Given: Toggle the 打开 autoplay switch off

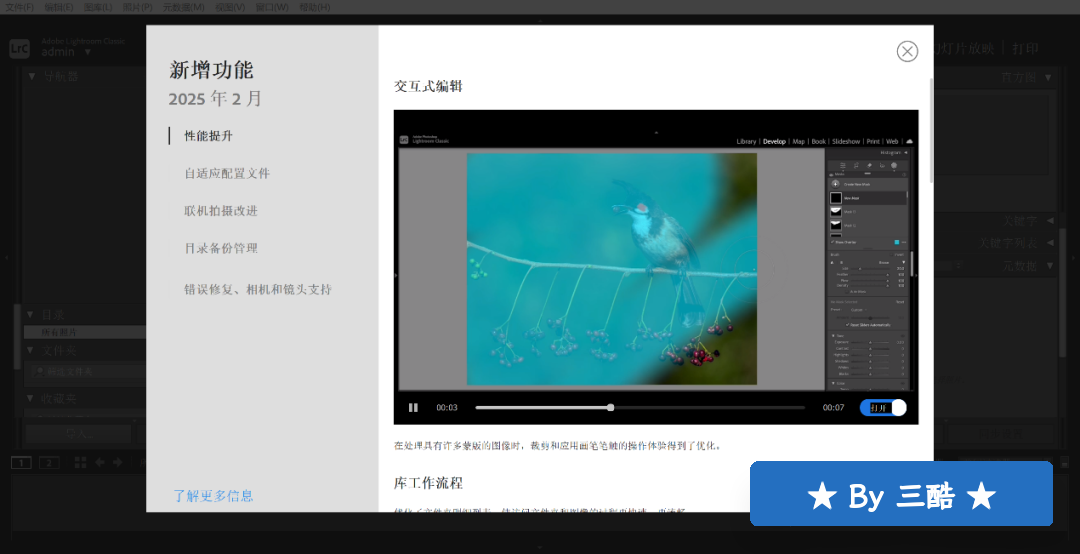Looking at the screenshot, I should [x=883, y=407].
